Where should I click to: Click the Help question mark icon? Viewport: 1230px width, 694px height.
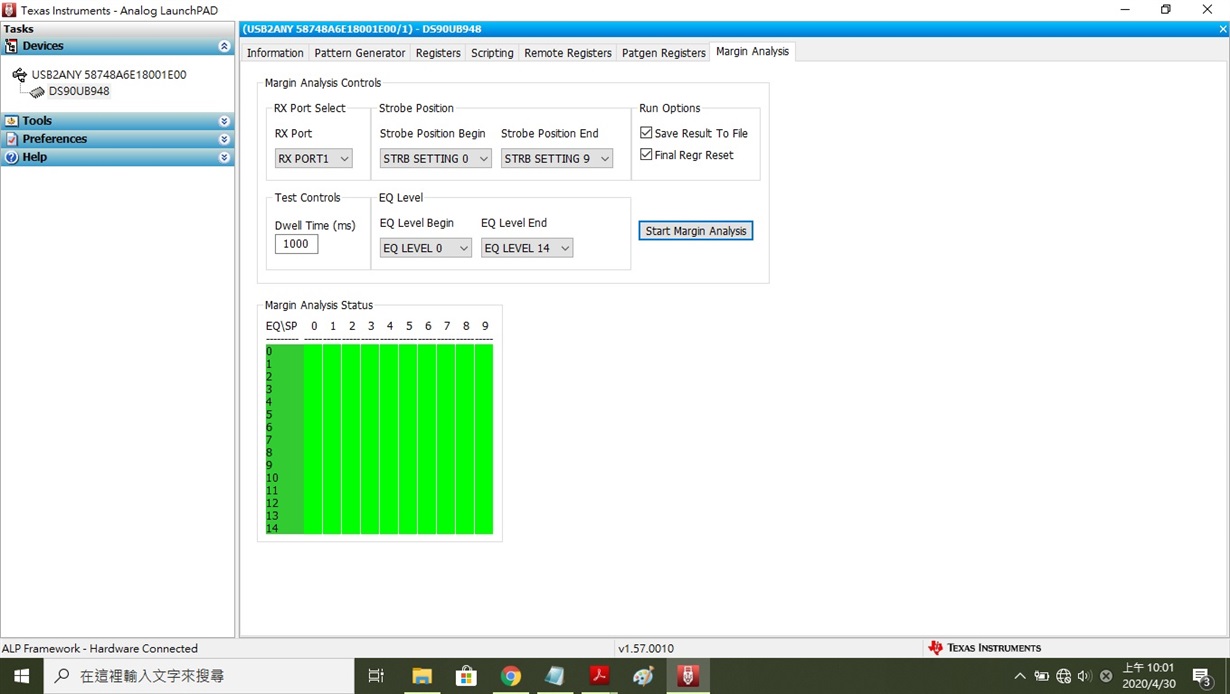point(11,157)
